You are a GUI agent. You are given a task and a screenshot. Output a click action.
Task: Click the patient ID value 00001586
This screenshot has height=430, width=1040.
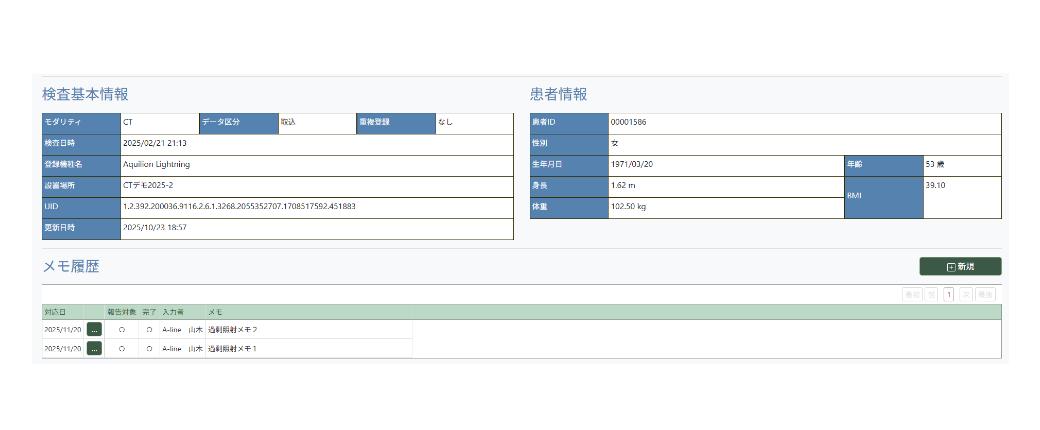pyautogui.click(x=629, y=122)
